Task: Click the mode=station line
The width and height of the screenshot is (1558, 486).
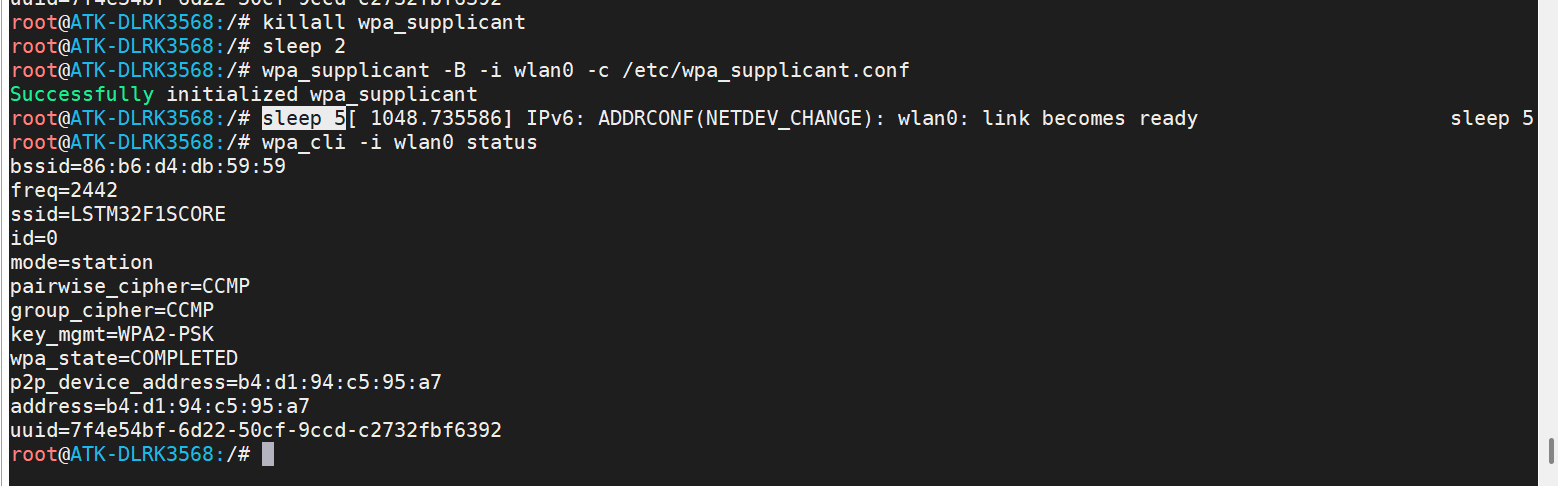Action: pyautogui.click(x=82, y=263)
